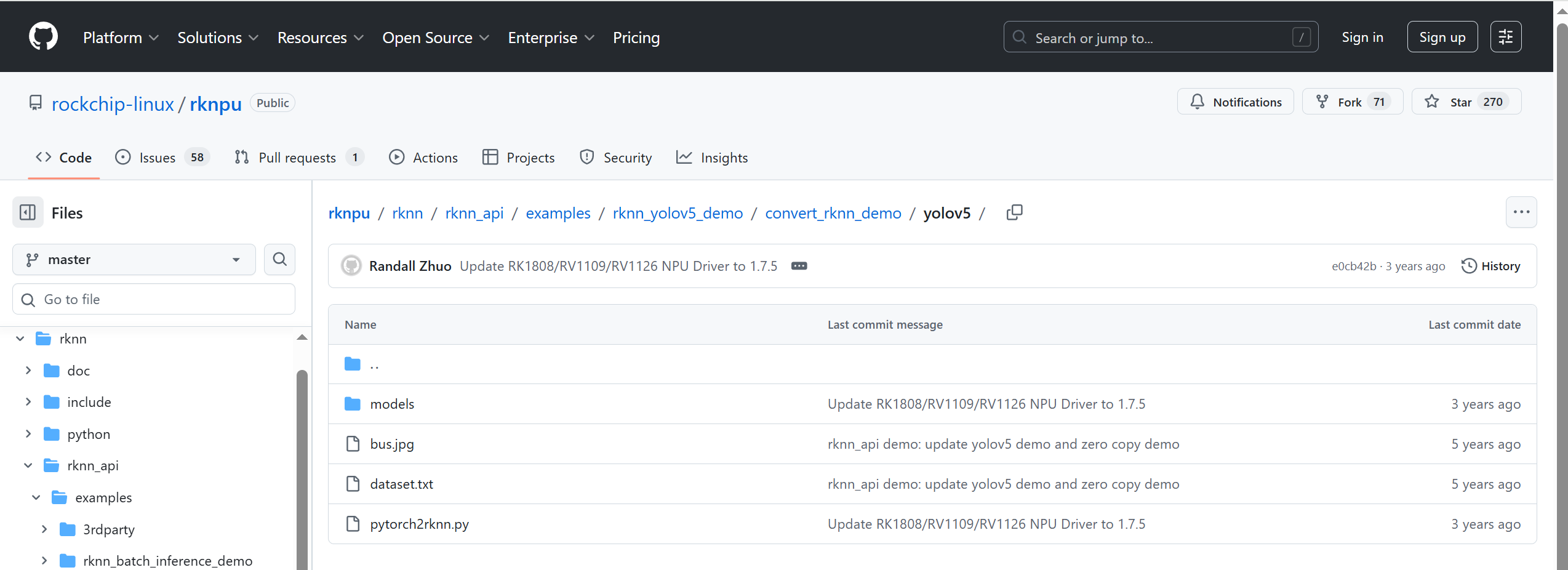Fork the rknpu repository

click(x=1352, y=102)
